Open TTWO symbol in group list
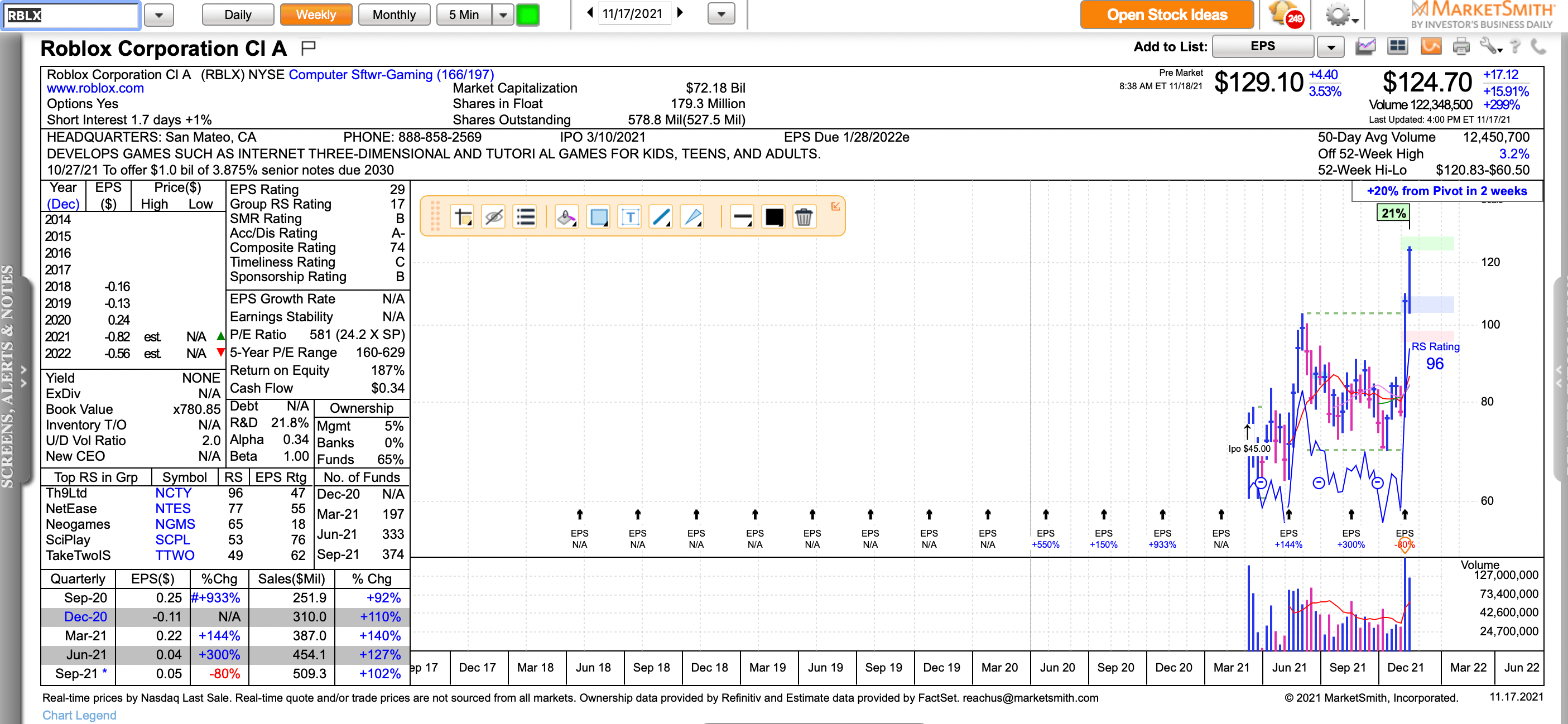 175,556
